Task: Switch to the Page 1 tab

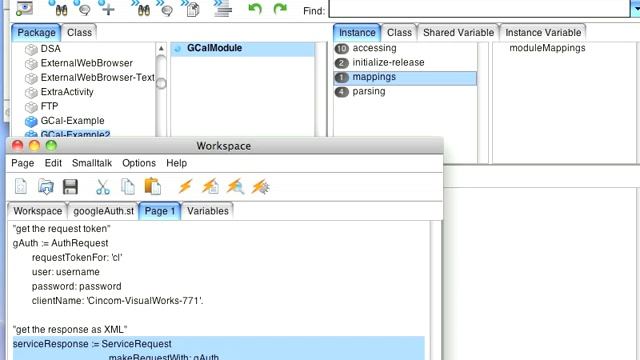Action: coord(160,211)
